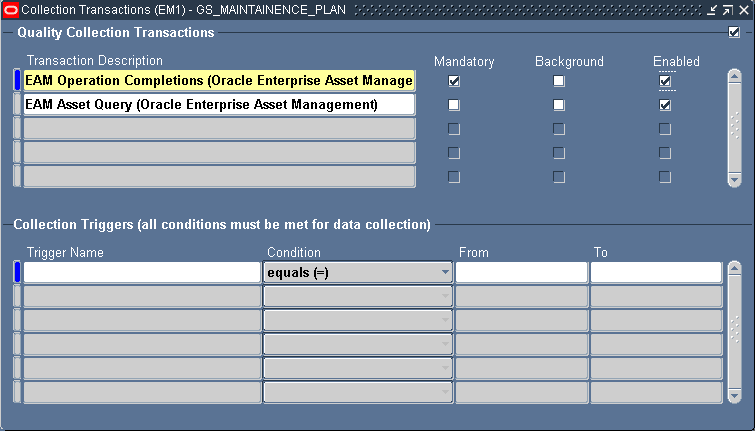Click the first To value field
This screenshot has width=755, height=431.
656,273
